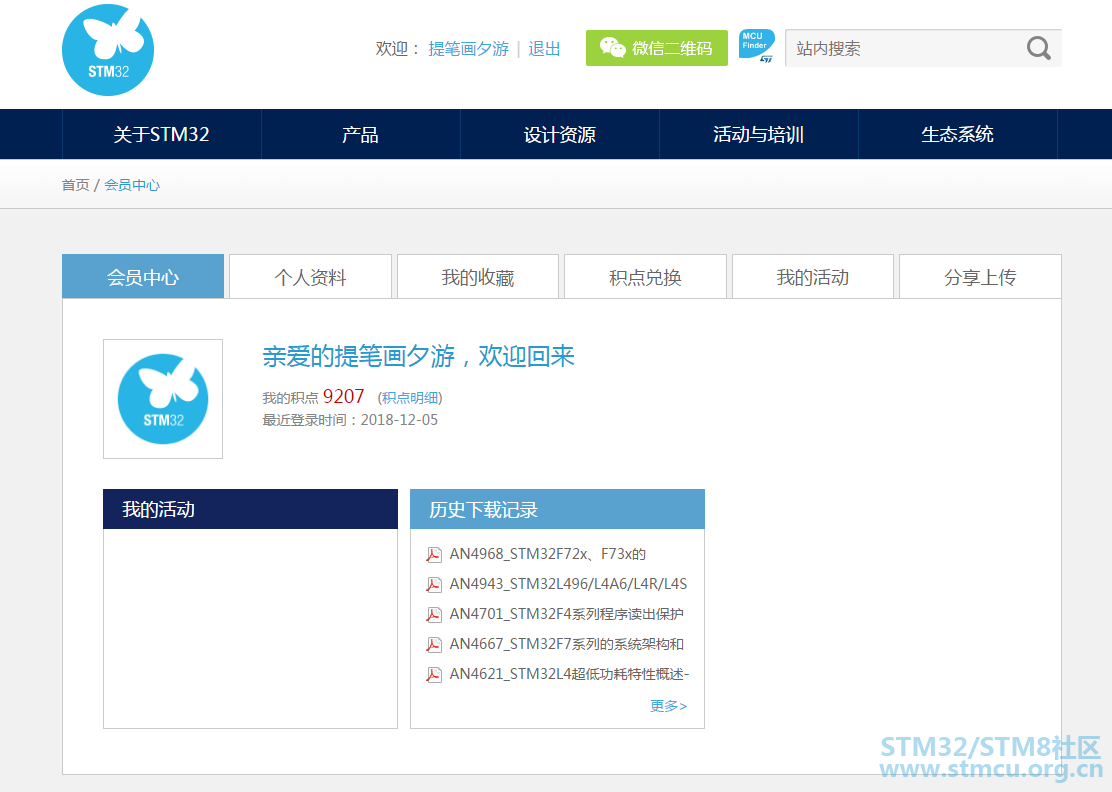Switch to 积点兑换 tab
This screenshot has width=1112, height=792.
[645, 277]
